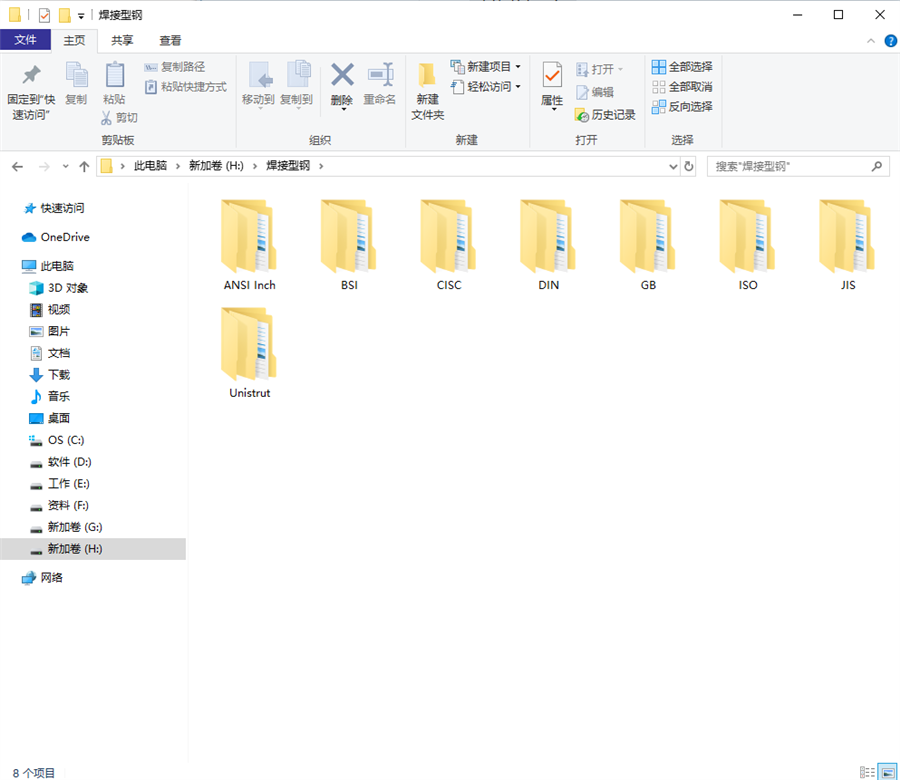Open Documents (文档) in the sidebar
Image resolution: width=900 pixels, height=780 pixels.
(50, 353)
